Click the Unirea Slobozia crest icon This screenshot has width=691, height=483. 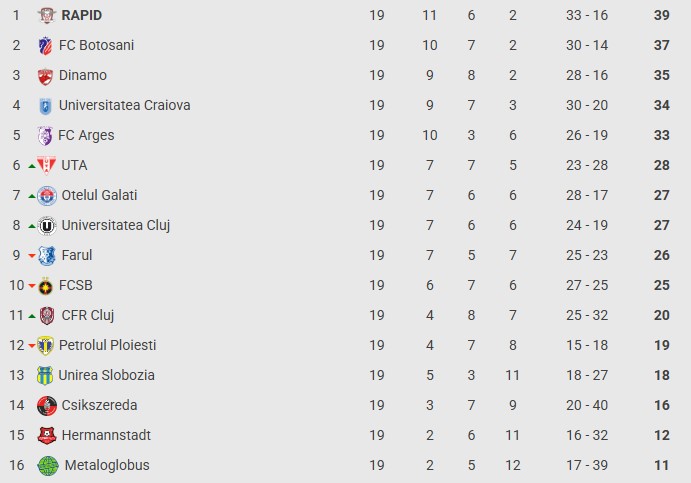coord(45,376)
